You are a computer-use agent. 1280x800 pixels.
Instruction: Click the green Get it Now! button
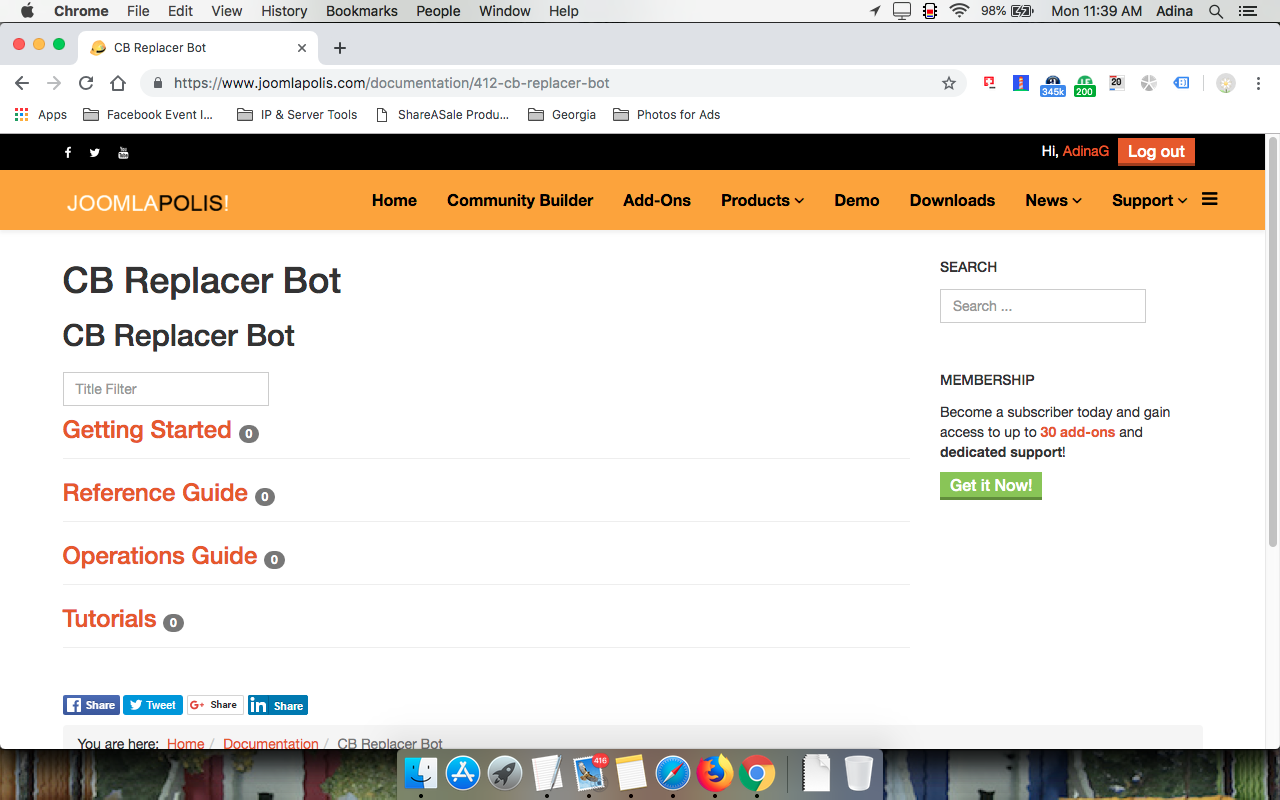pos(991,486)
